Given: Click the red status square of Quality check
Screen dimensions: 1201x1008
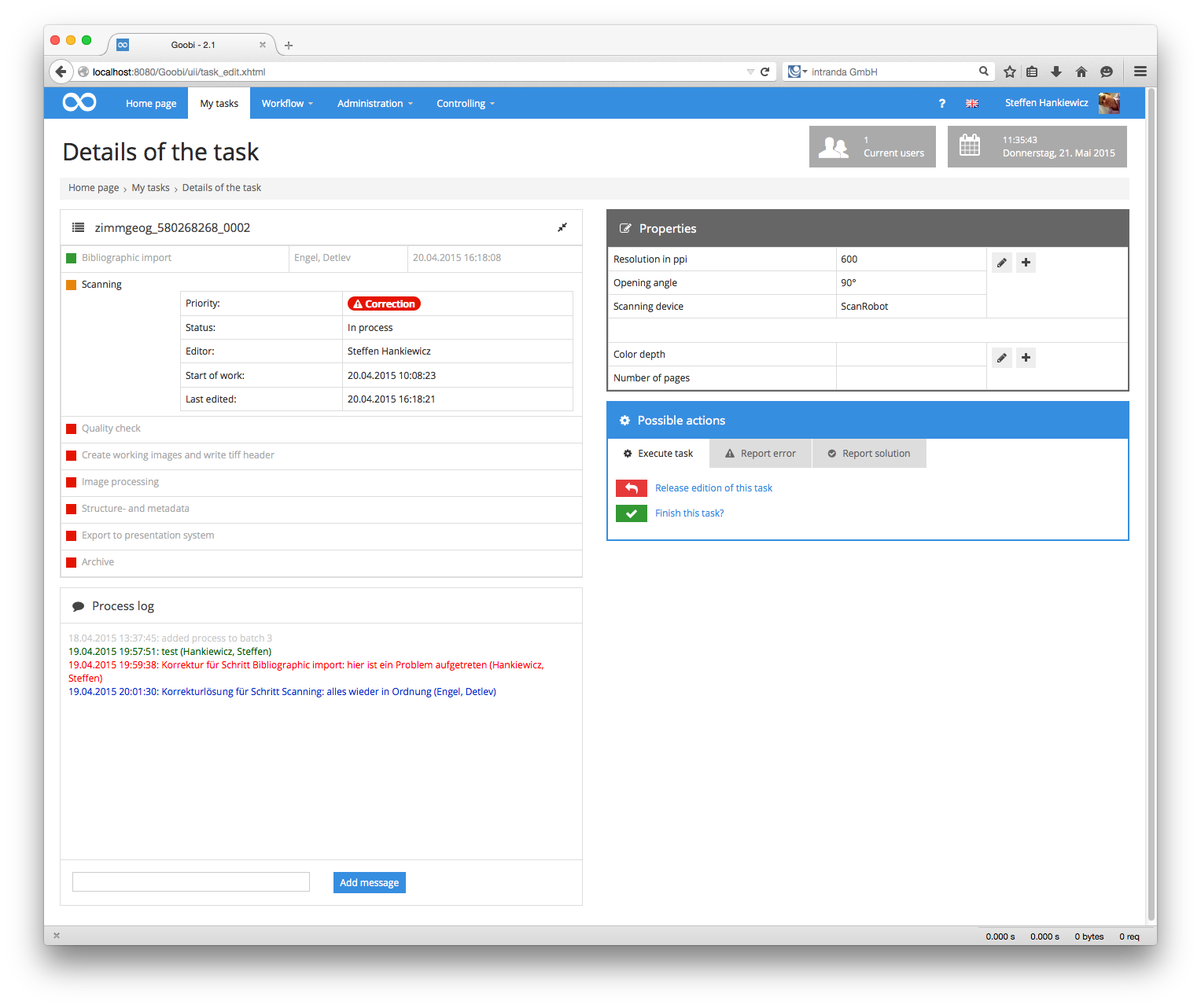Looking at the screenshot, I should click(x=72, y=429).
